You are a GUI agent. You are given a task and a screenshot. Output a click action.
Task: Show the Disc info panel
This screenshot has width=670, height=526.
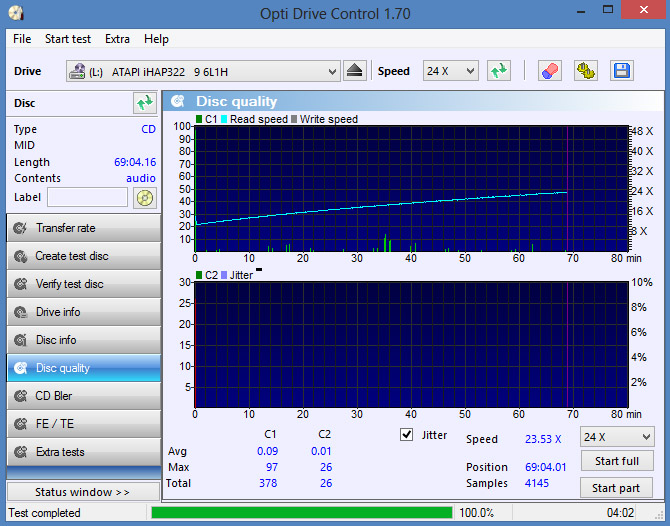click(x=84, y=340)
